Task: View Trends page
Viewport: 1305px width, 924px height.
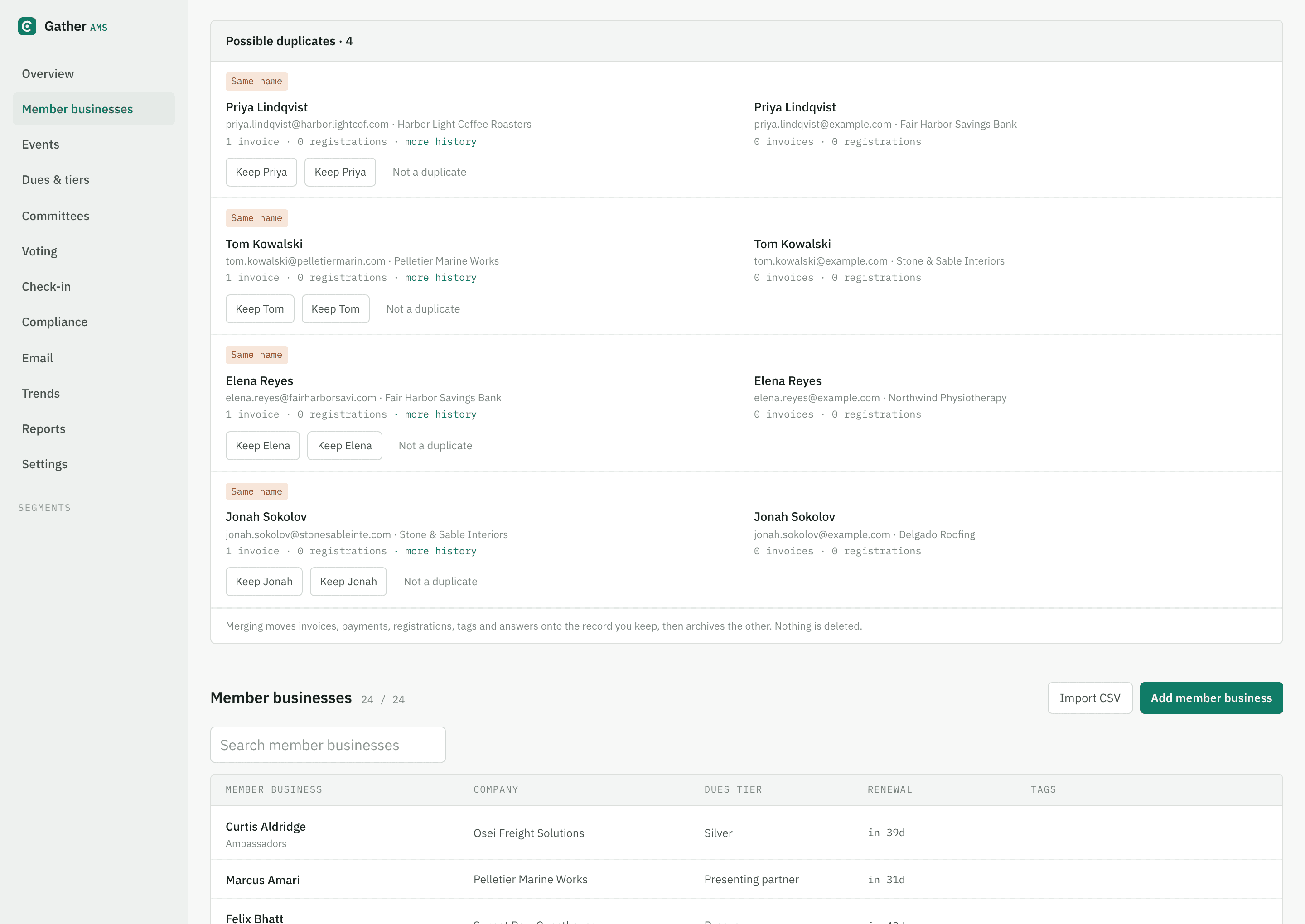Action: click(x=94, y=393)
